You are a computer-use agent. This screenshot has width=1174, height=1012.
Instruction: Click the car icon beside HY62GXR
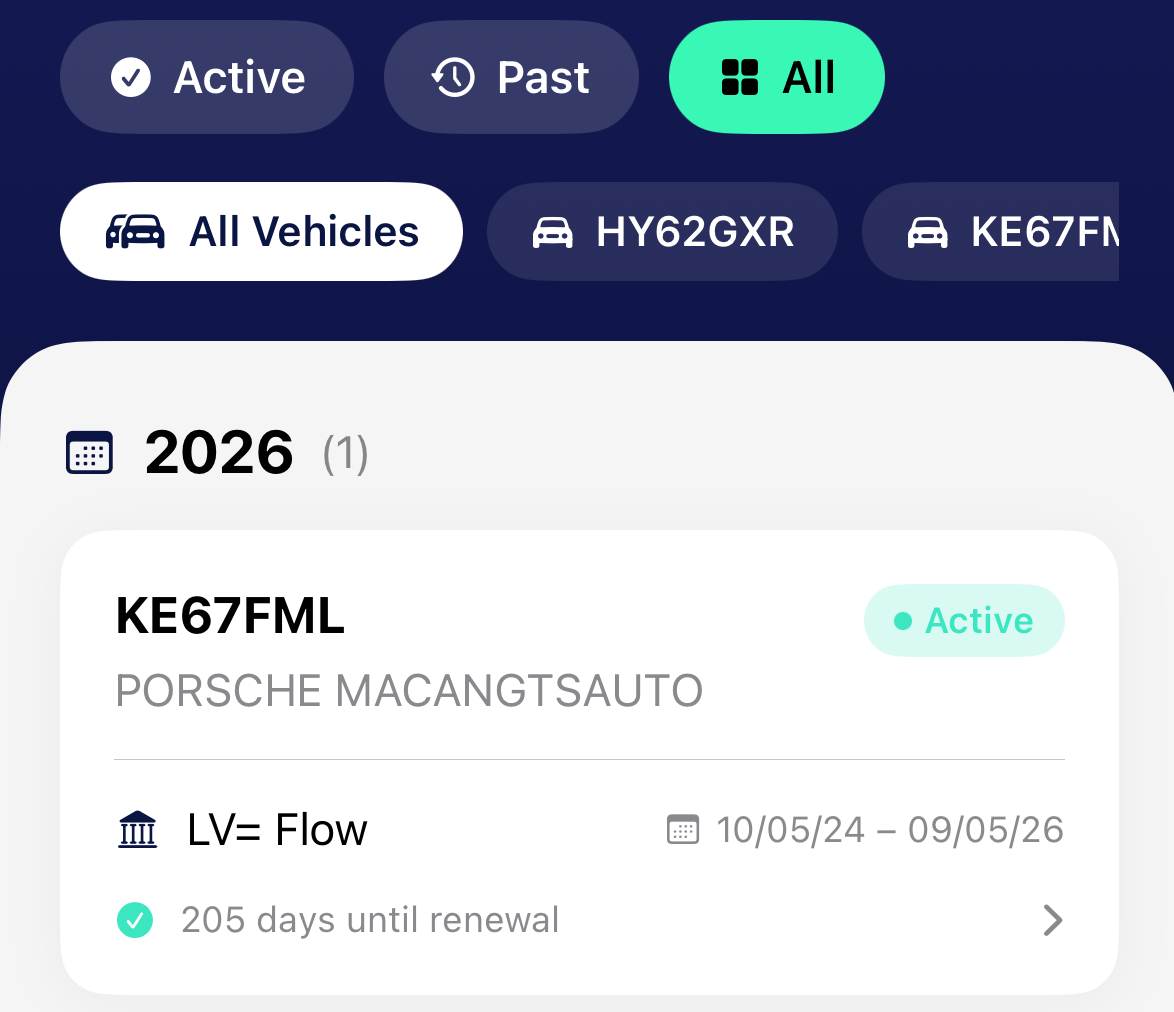[552, 232]
